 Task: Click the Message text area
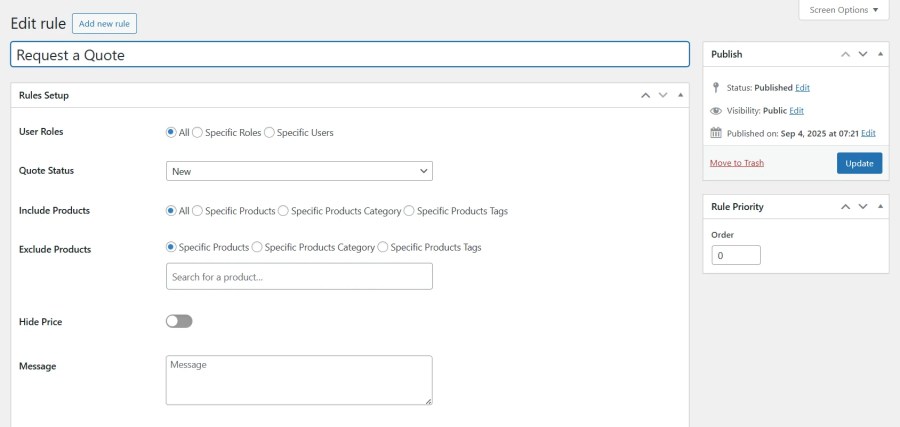click(299, 380)
